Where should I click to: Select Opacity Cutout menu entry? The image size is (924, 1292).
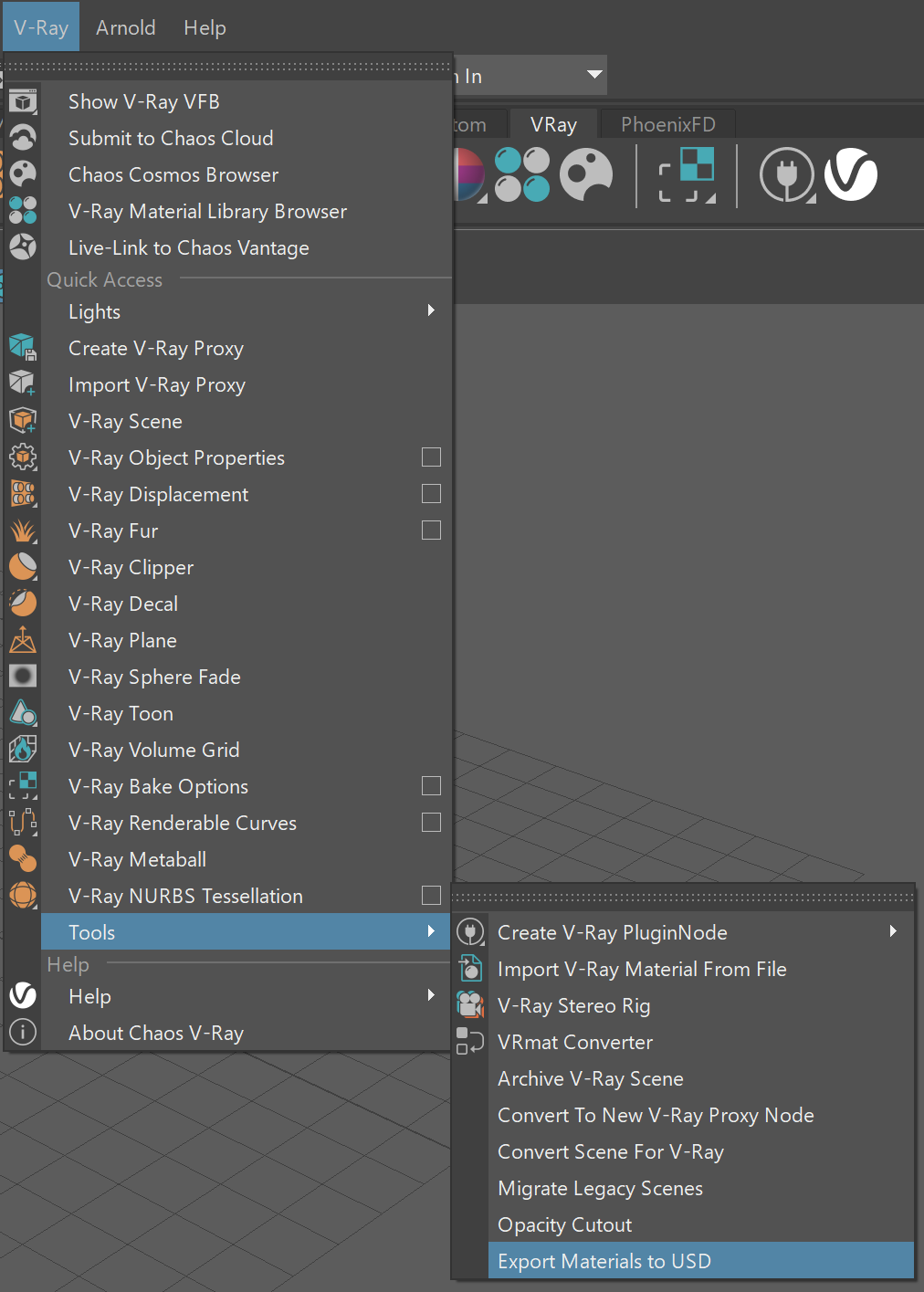point(701,1224)
